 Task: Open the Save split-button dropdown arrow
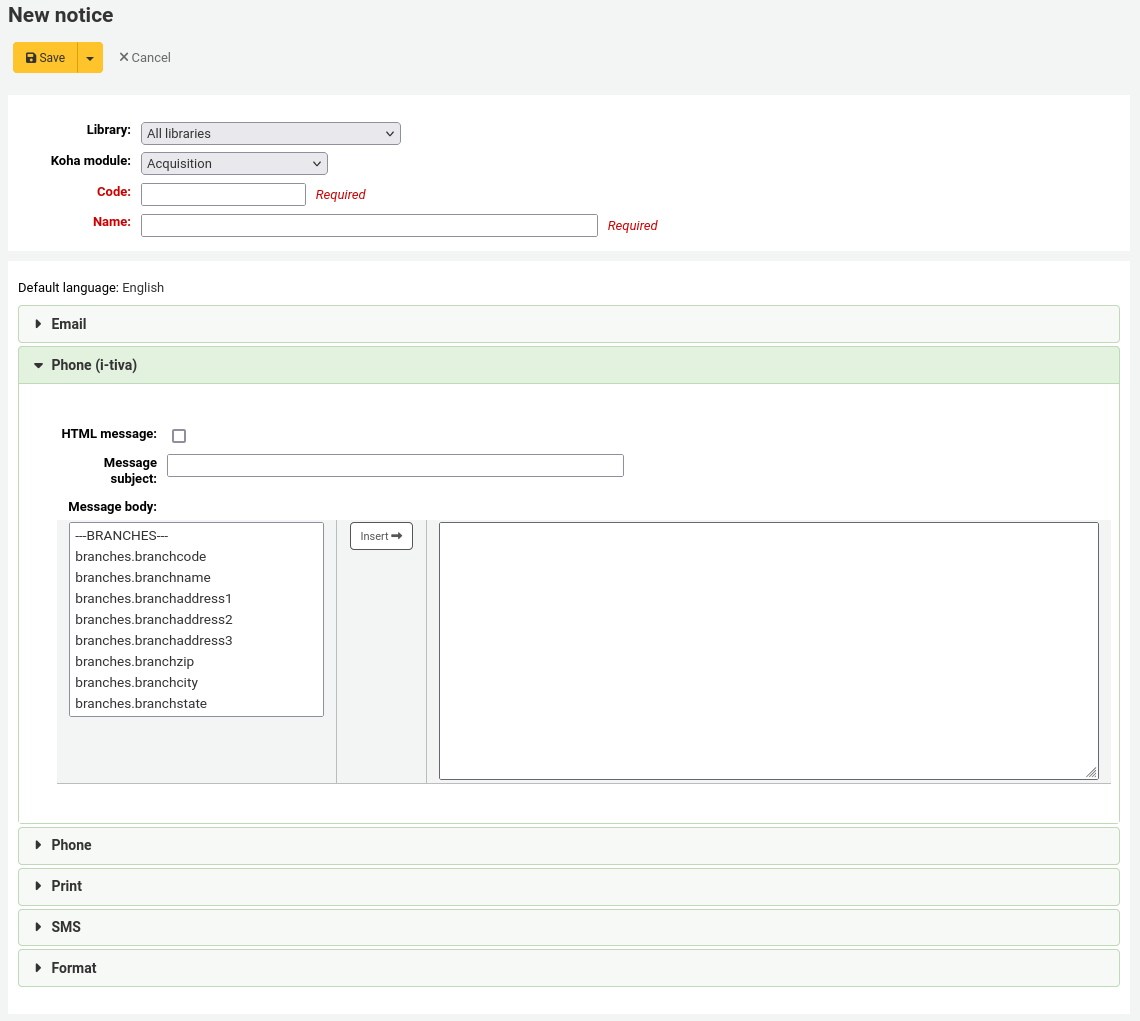(x=89, y=57)
